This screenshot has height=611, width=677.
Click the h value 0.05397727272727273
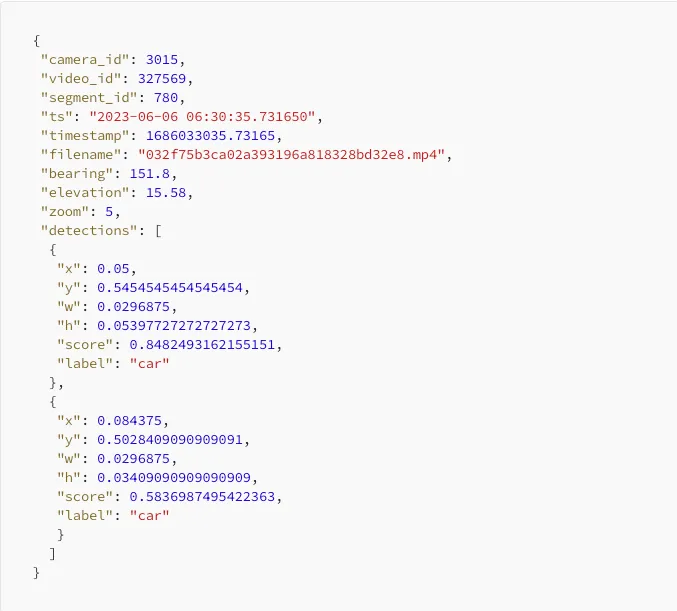(174, 326)
